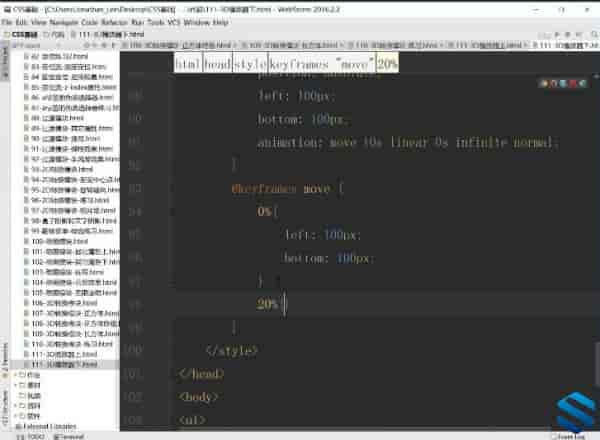The height and width of the screenshot is (440, 600).
Task: Click the html breadcrumb in the editor
Action: [188, 63]
